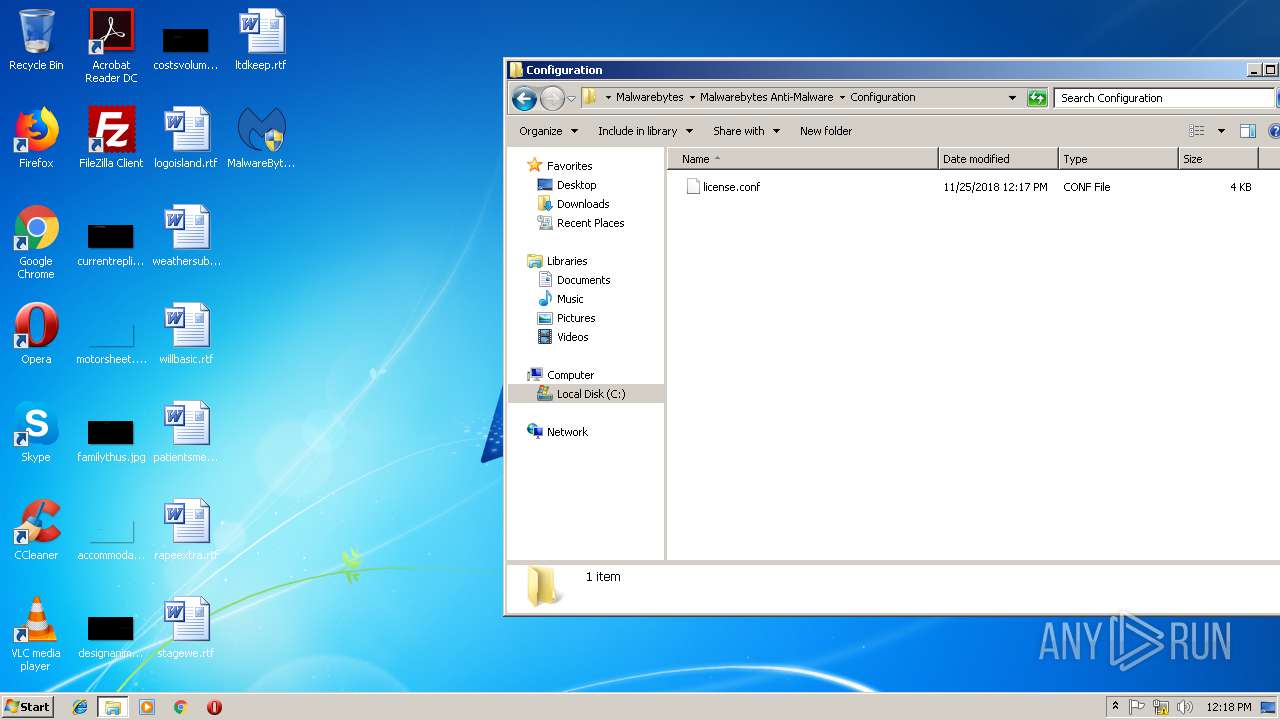
Task: Sort by the Size column
Action: [x=1218, y=159]
